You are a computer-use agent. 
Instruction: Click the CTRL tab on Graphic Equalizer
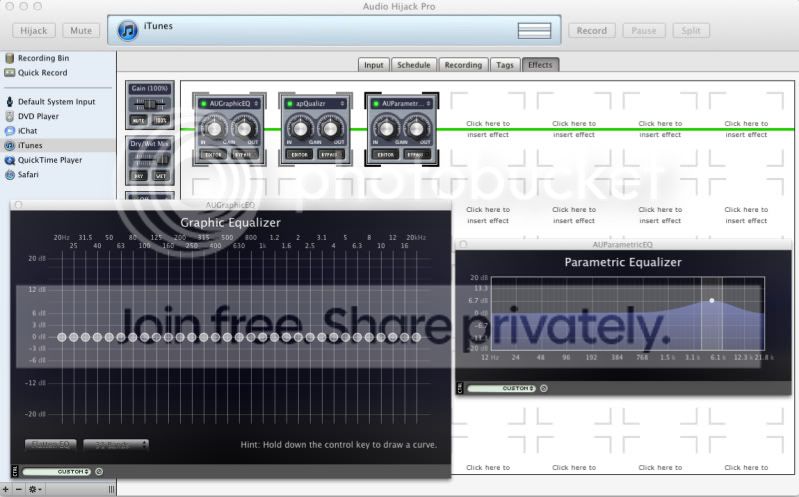point(15,471)
